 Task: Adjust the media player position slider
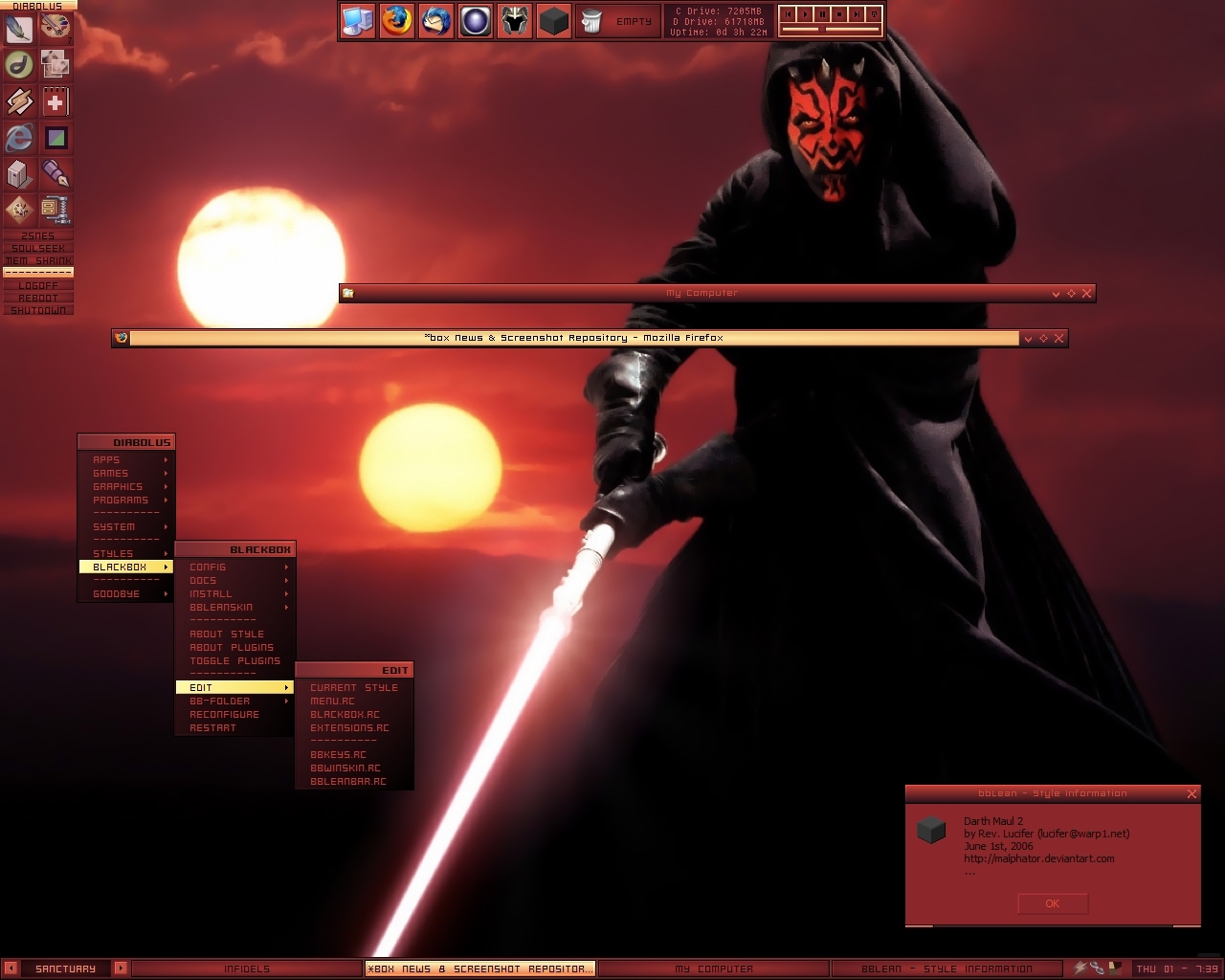coord(831,30)
